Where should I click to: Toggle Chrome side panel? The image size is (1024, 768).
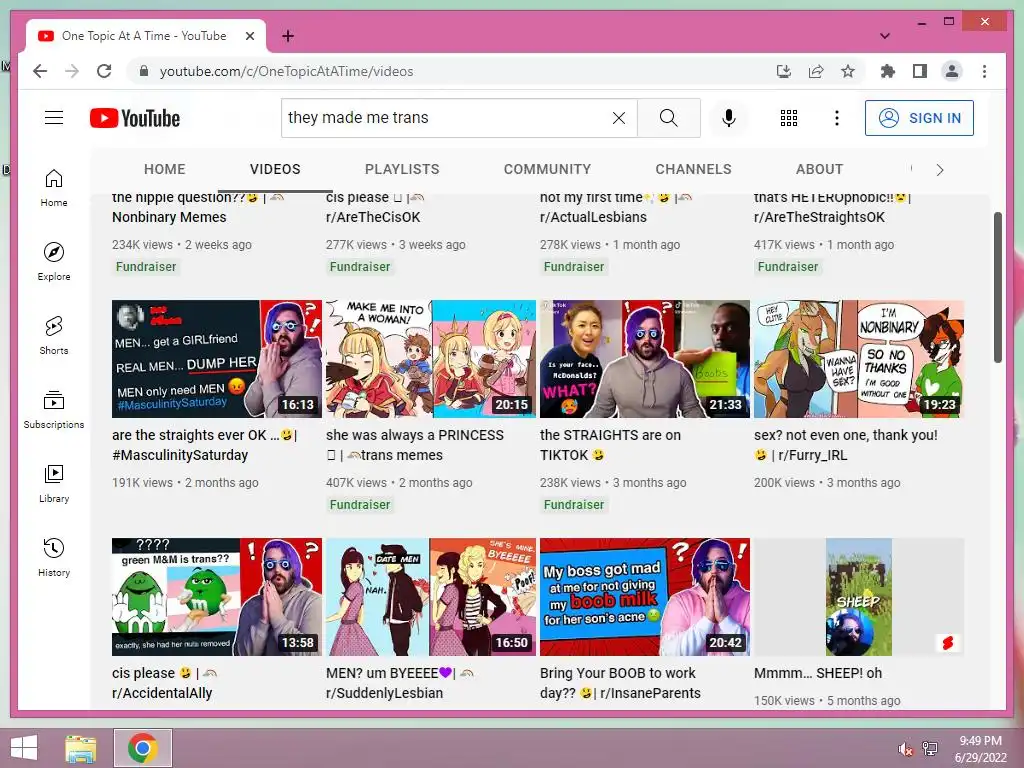coord(920,71)
